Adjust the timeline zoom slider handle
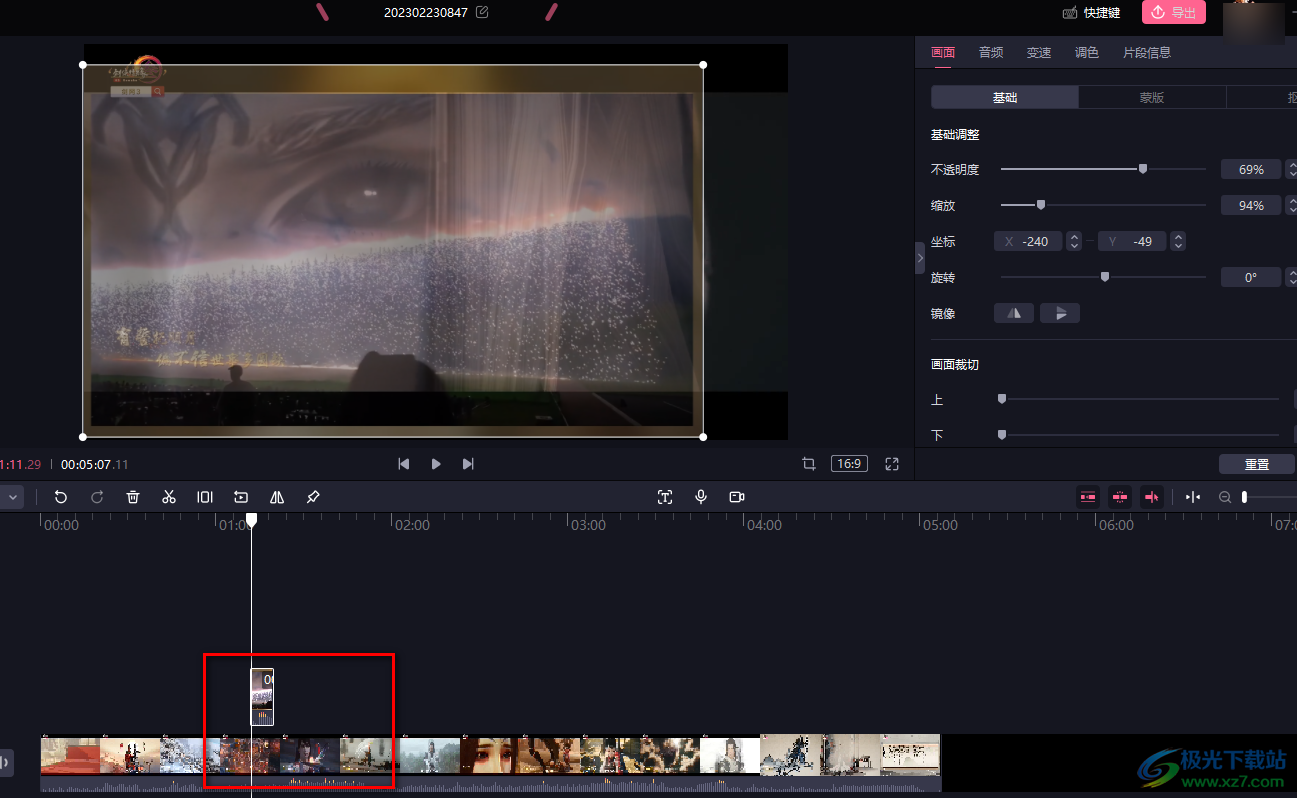The height and width of the screenshot is (798, 1297). pos(1245,497)
